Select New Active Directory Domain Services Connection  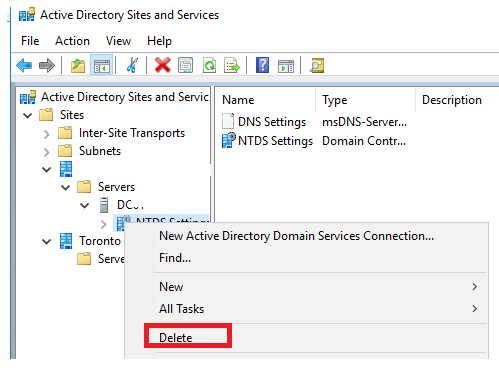(x=296, y=236)
